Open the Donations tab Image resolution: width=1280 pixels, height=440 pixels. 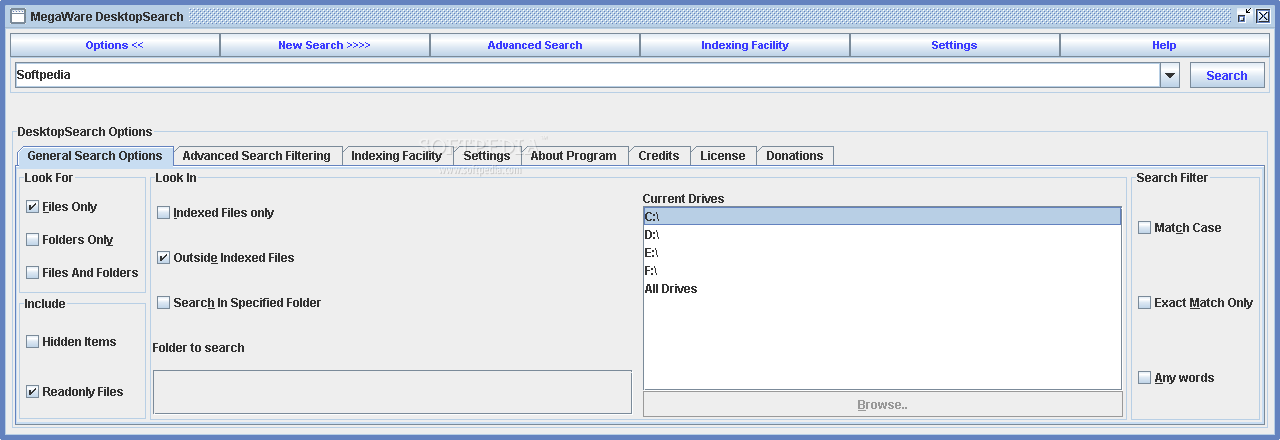pos(795,156)
